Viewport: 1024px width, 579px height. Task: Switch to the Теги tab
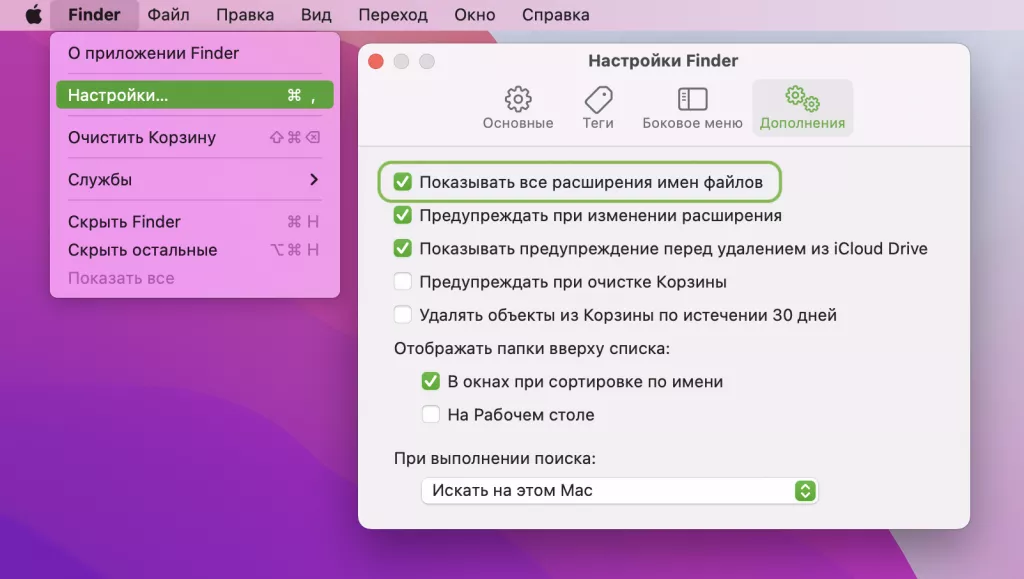coord(597,105)
